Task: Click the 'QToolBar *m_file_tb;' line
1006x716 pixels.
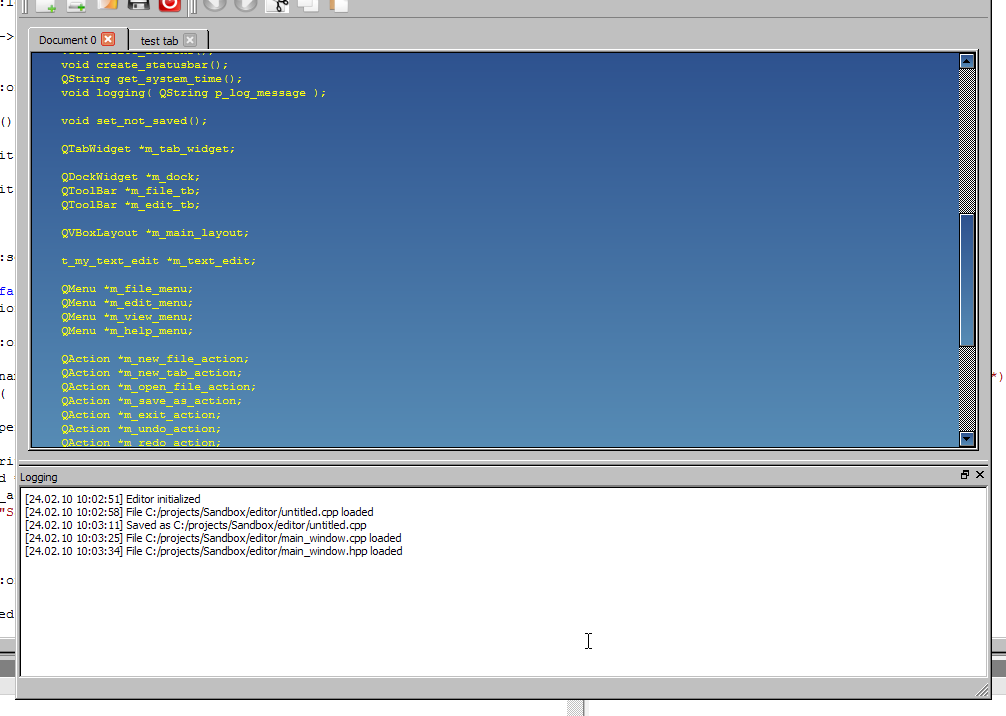Action: click(x=130, y=191)
